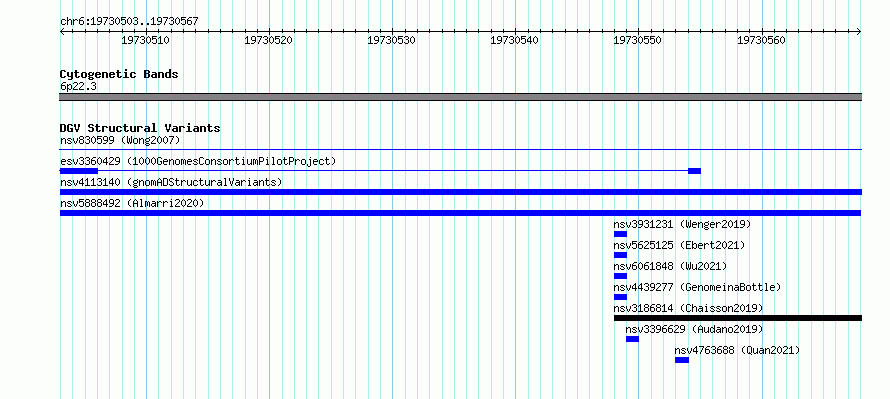The height and width of the screenshot is (399, 890).
Task: Click the chr6:19730503..19730567 region label
Action: (x=129, y=22)
